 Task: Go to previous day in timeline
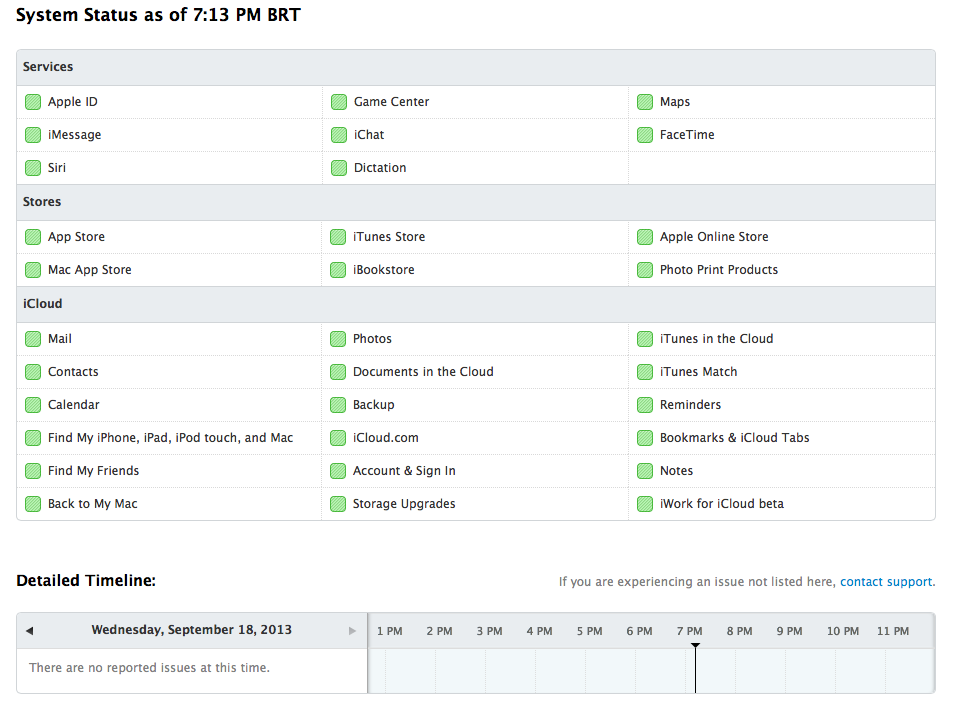29,631
